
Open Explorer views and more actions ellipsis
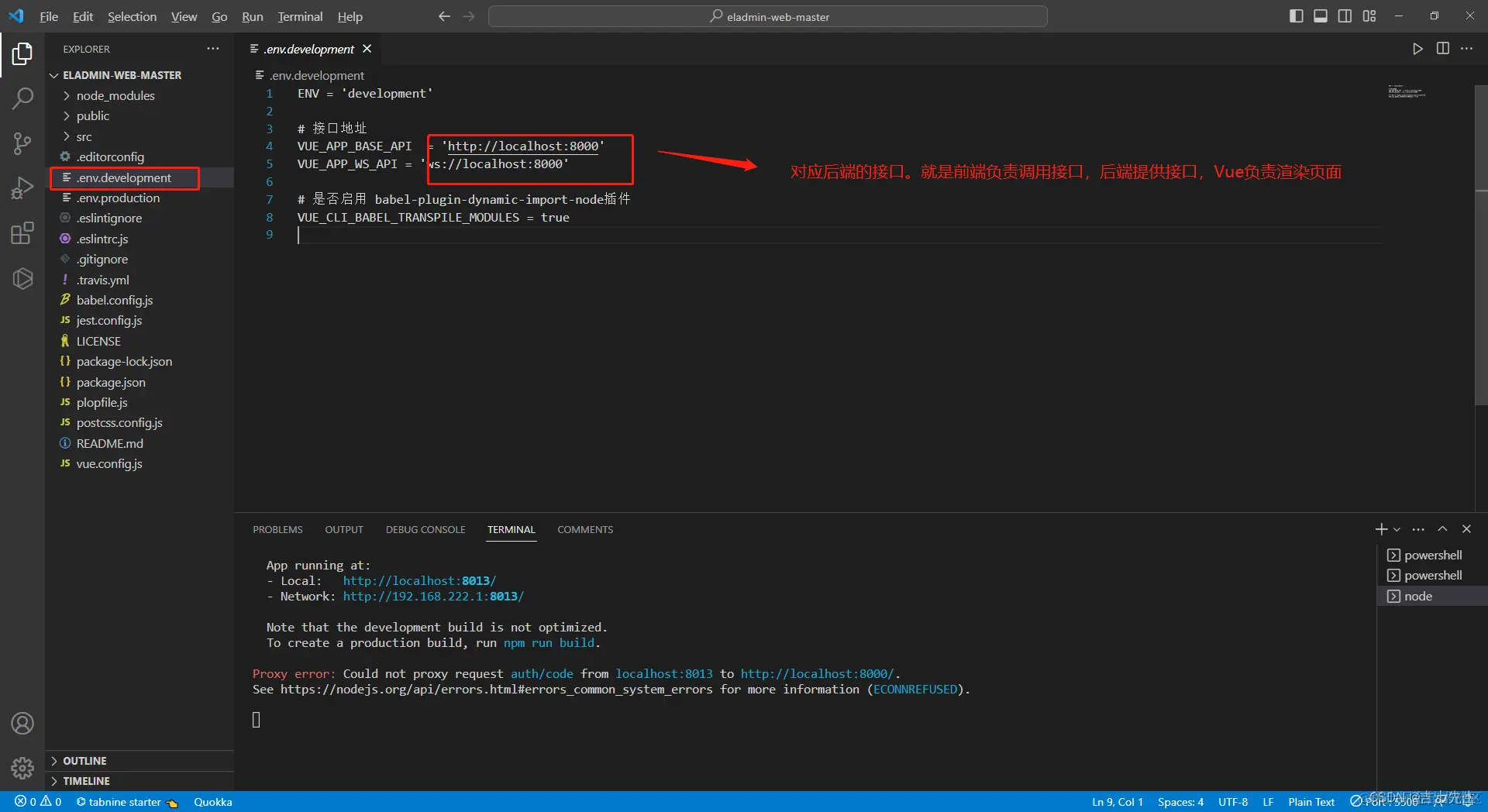point(213,49)
